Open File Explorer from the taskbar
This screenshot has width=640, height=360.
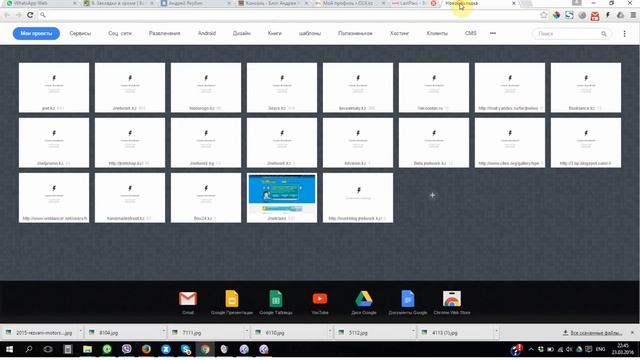click(x=87, y=349)
